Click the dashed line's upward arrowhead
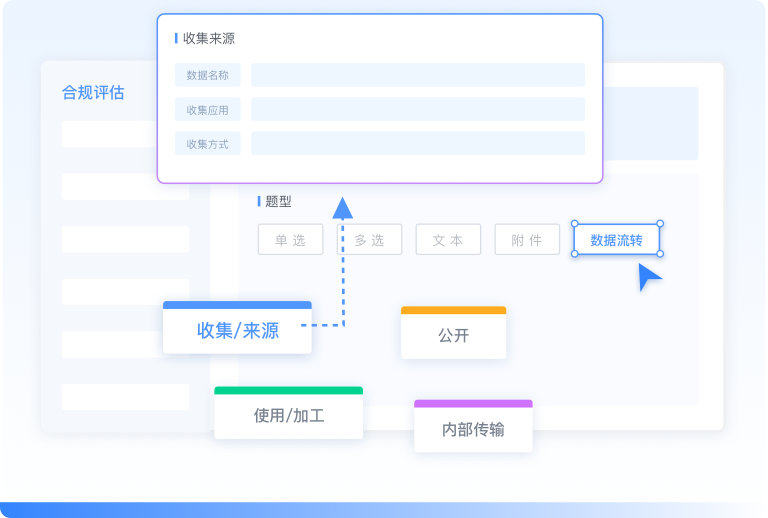The height and width of the screenshot is (518, 768). tap(343, 207)
